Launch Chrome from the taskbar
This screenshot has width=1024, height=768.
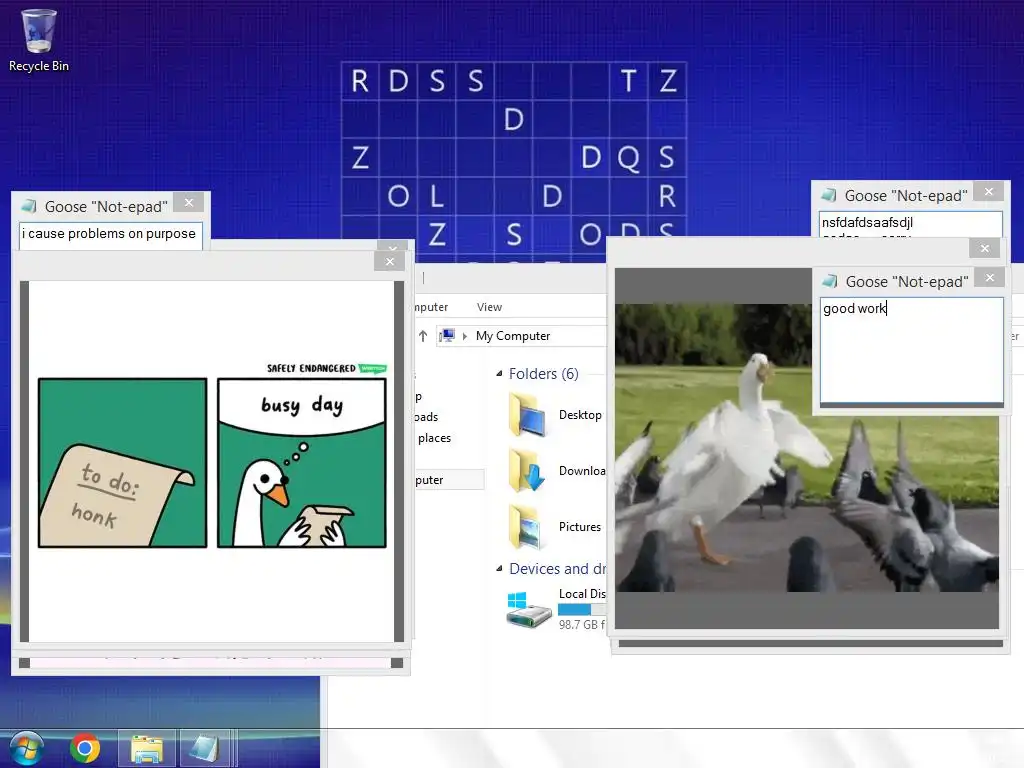(85, 748)
